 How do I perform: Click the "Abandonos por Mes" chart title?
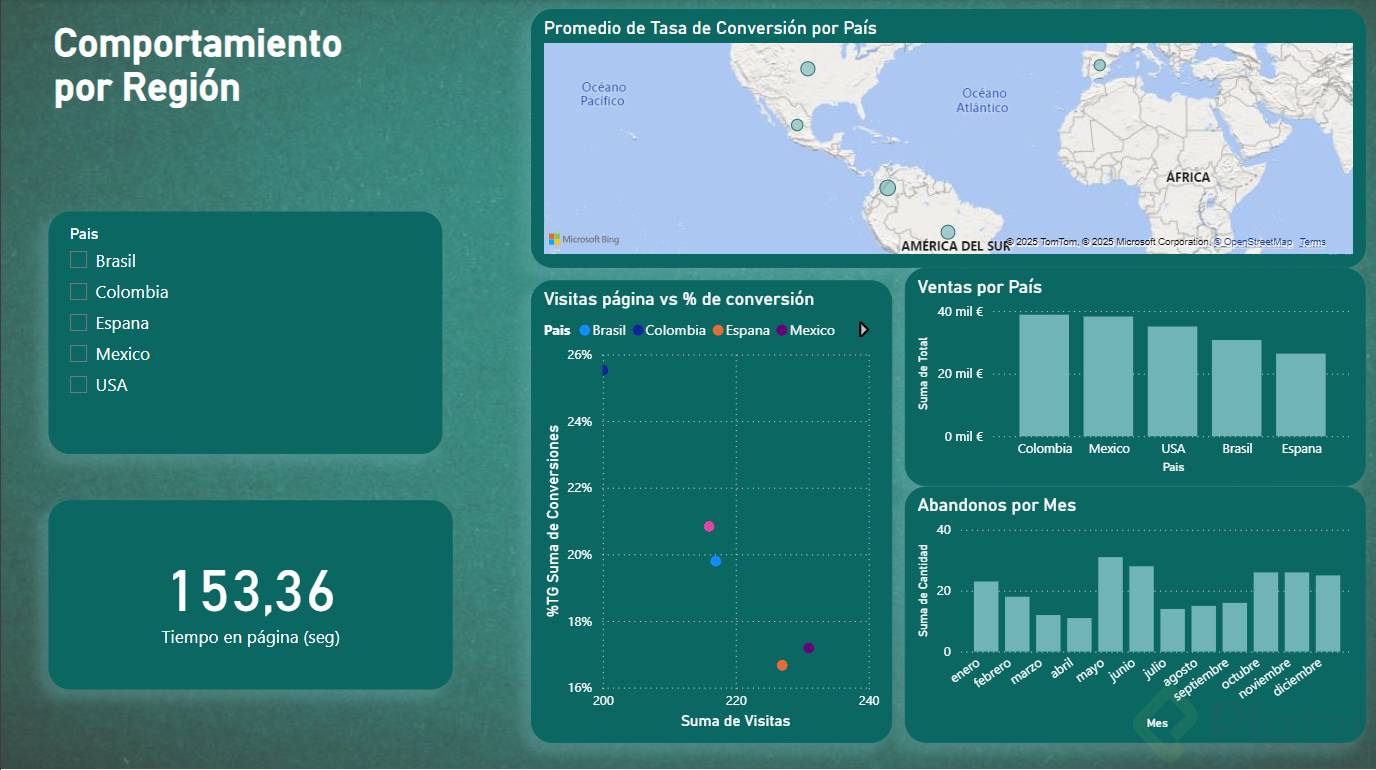(997, 505)
